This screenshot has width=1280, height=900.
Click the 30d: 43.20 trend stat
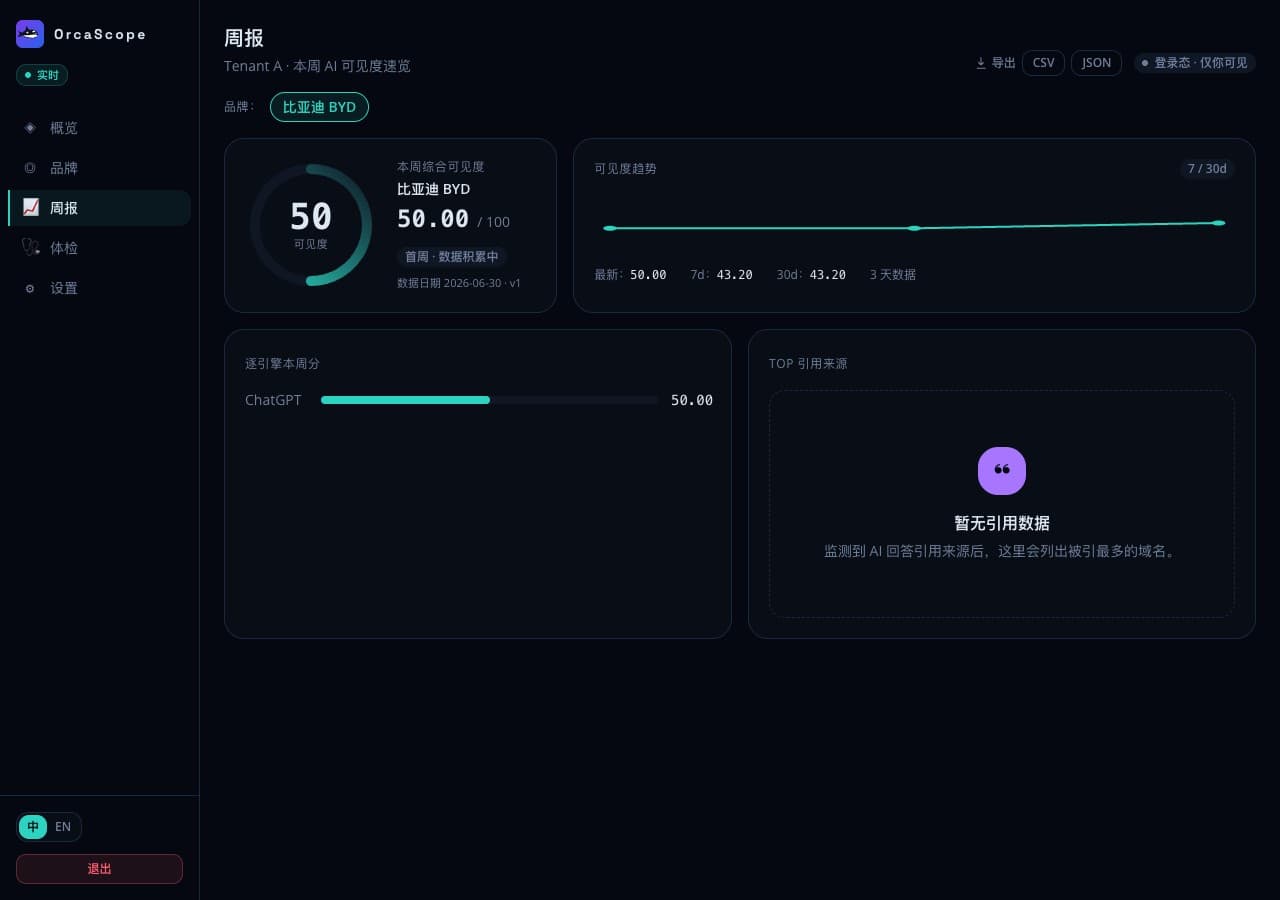click(811, 275)
